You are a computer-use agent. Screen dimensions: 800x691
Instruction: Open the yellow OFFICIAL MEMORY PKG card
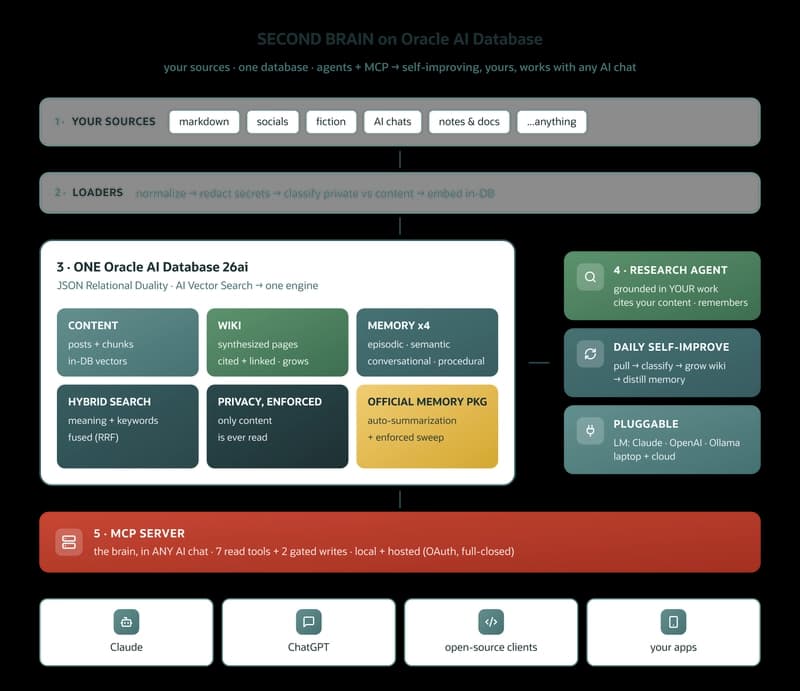[x=427, y=427]
